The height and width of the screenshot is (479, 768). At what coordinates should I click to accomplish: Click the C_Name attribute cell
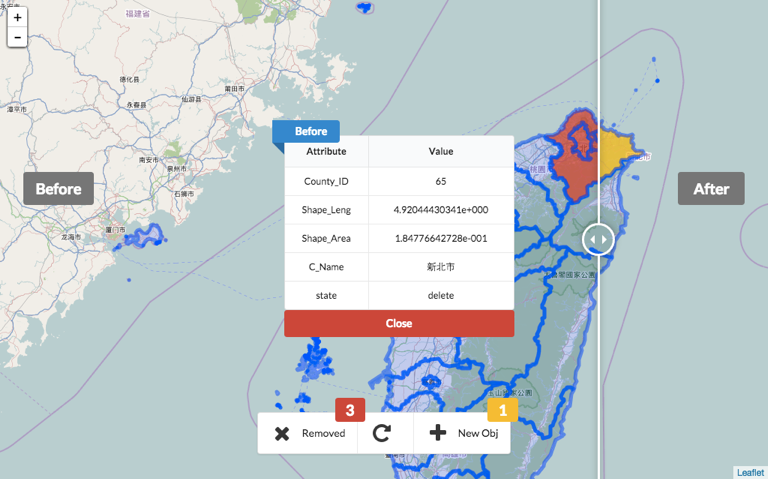[x=326, y=267]
